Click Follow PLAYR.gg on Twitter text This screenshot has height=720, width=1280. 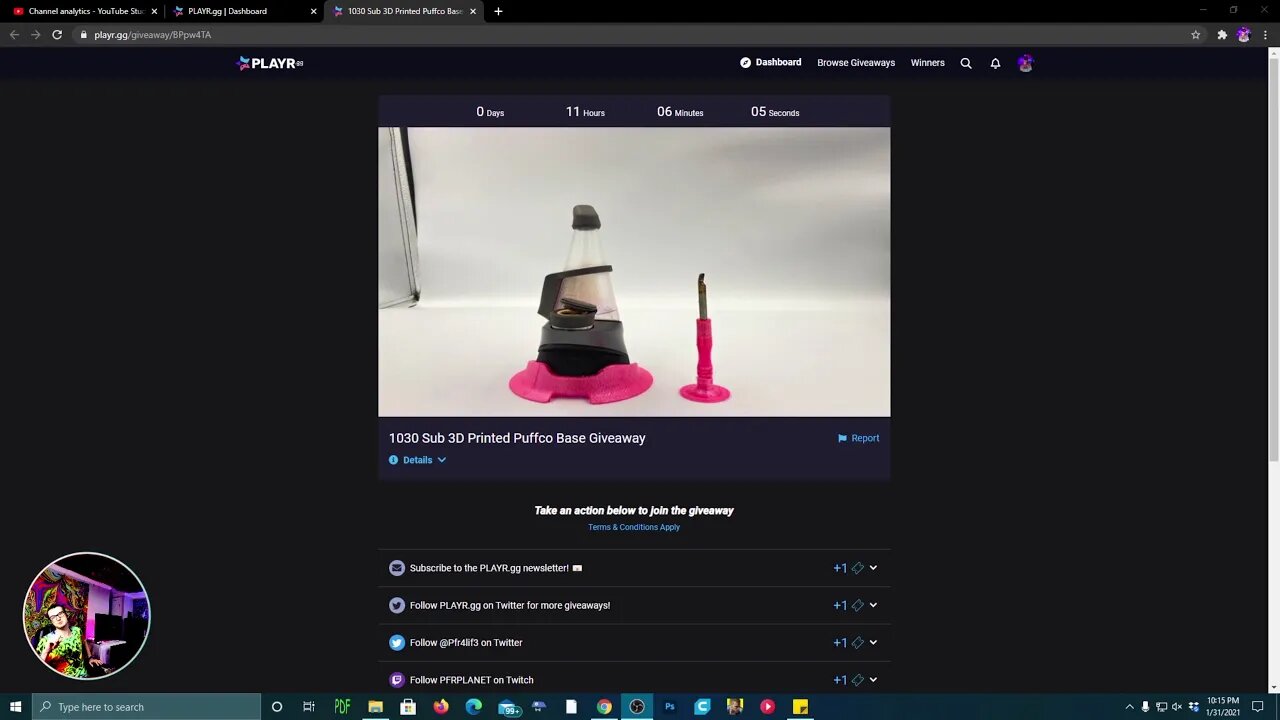pyautogui.click(x=510, y=605)
